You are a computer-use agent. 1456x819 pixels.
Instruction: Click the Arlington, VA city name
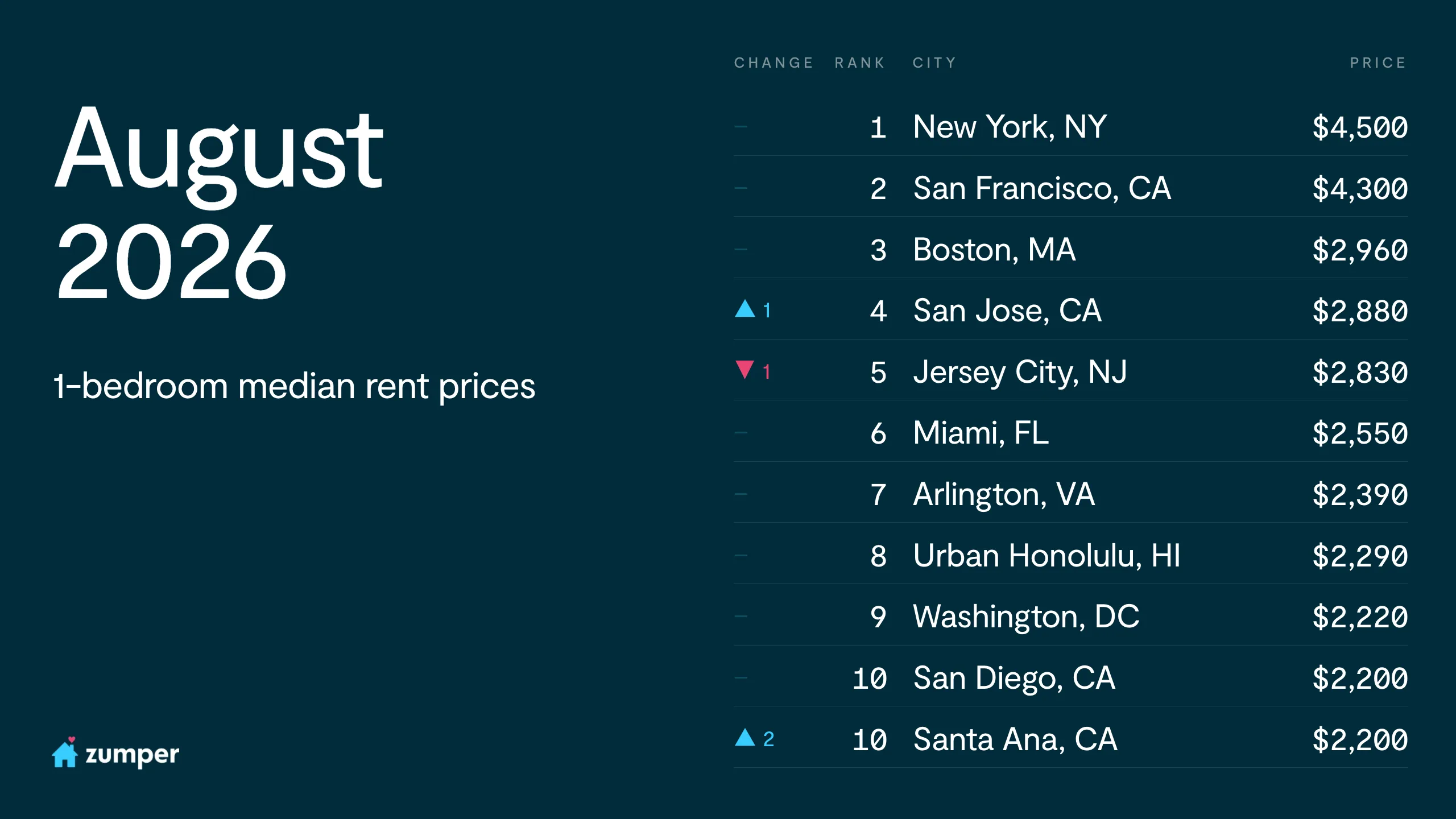coord(1004,494)
